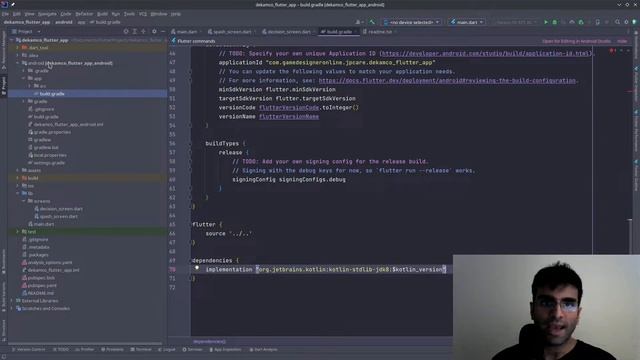Click the red error indicator above the editor
Viewport: 640px width, 360px height.
(612, 51)
